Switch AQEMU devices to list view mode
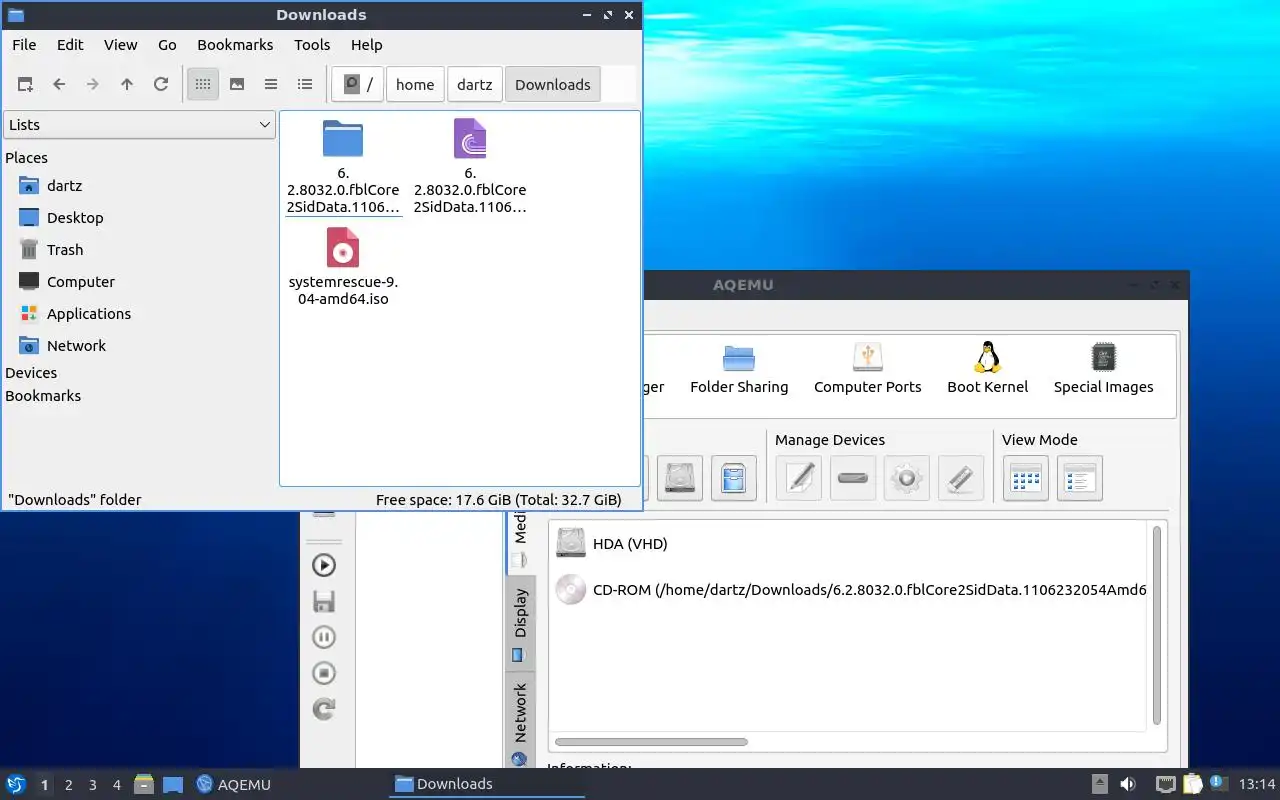Image resolution: width=1280 pixels, height=800 pixels. pos(1080,478)
